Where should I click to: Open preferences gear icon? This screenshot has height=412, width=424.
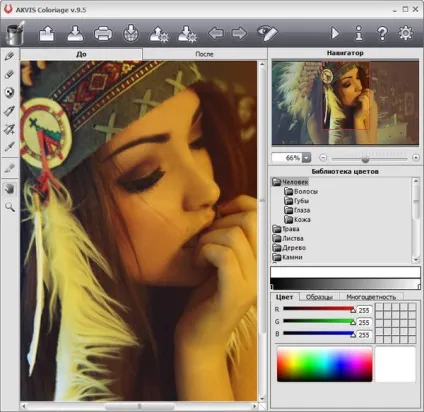click(x=406, y=33)
